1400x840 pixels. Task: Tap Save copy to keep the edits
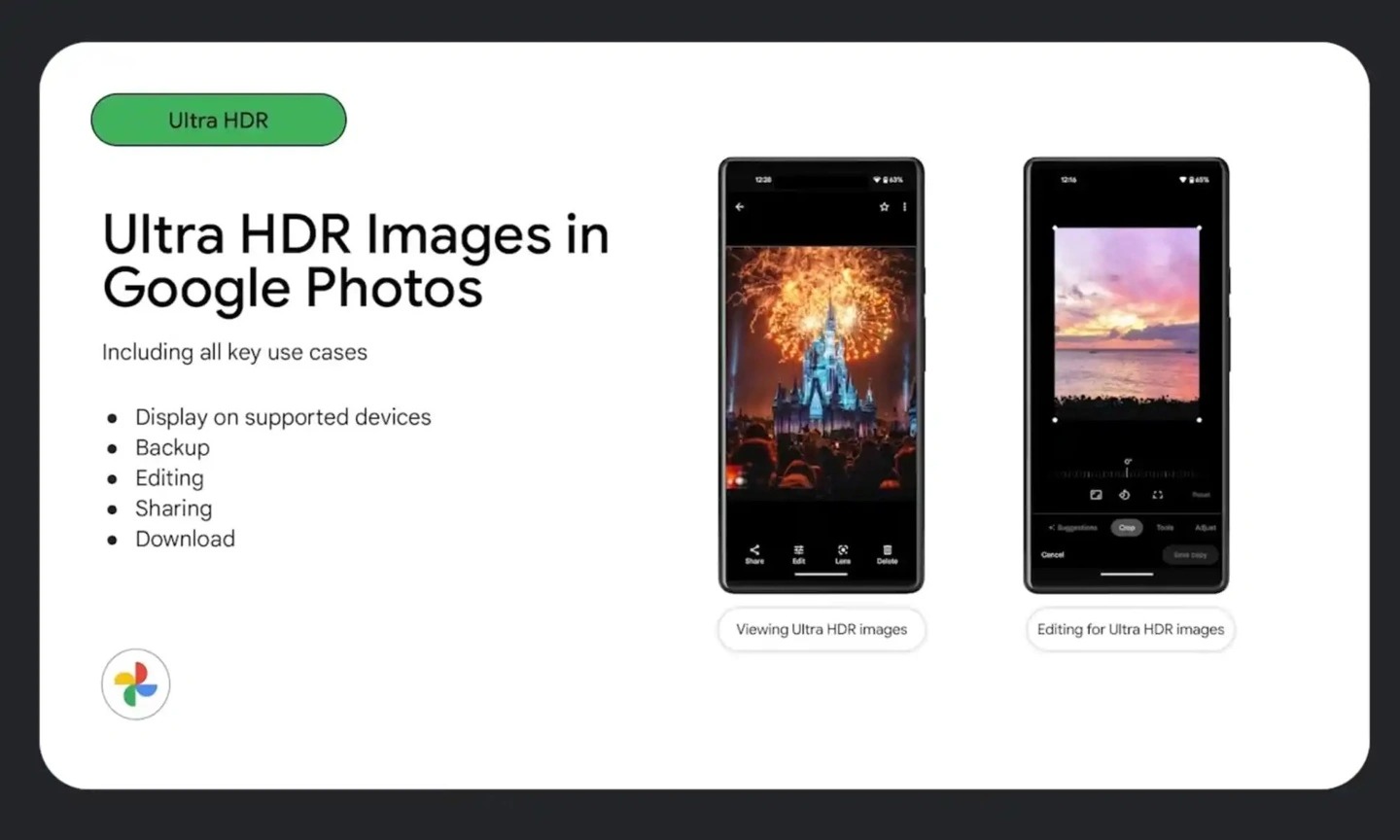(x=1189, y=554)
